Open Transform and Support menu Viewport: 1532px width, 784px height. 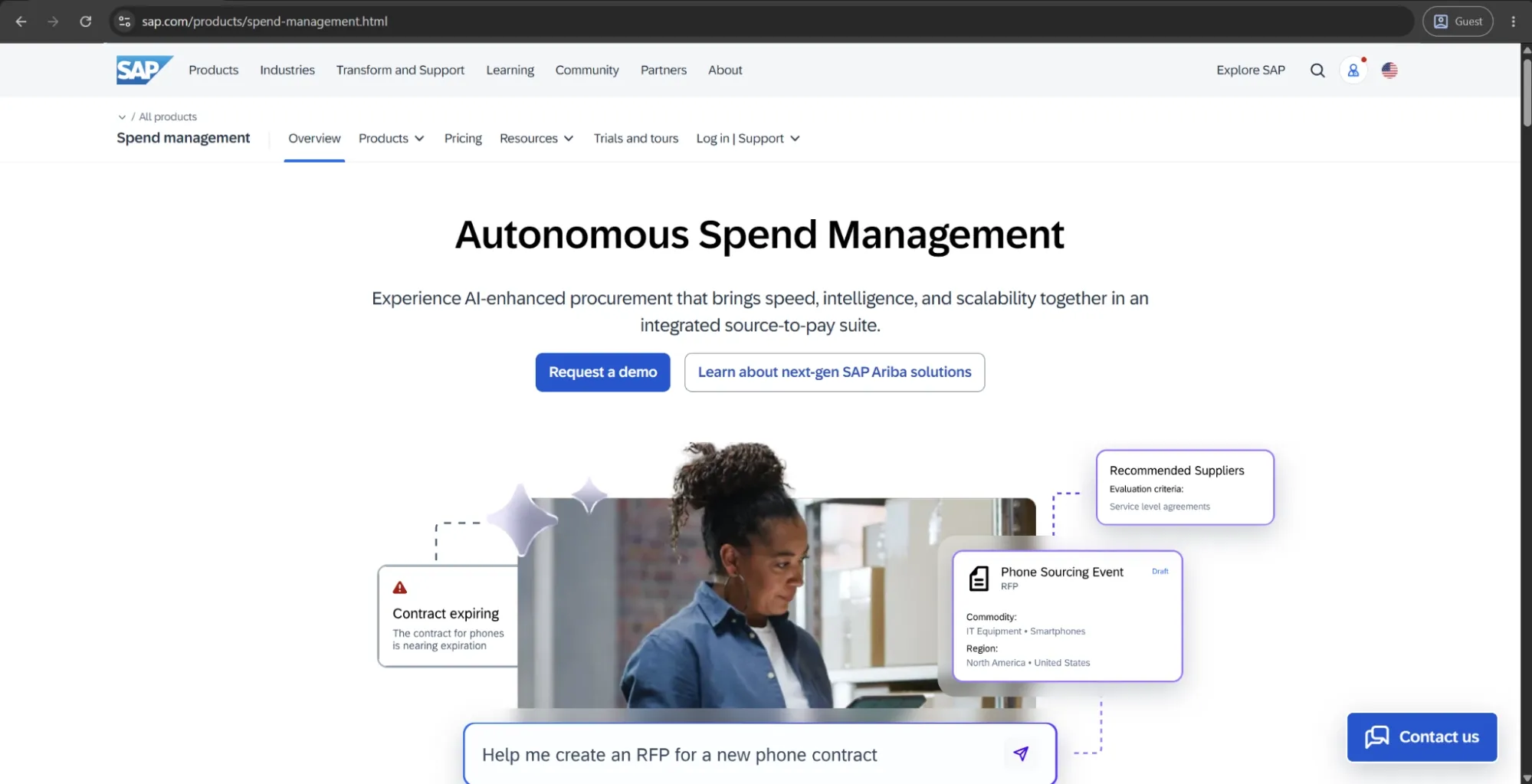(400, 70)
